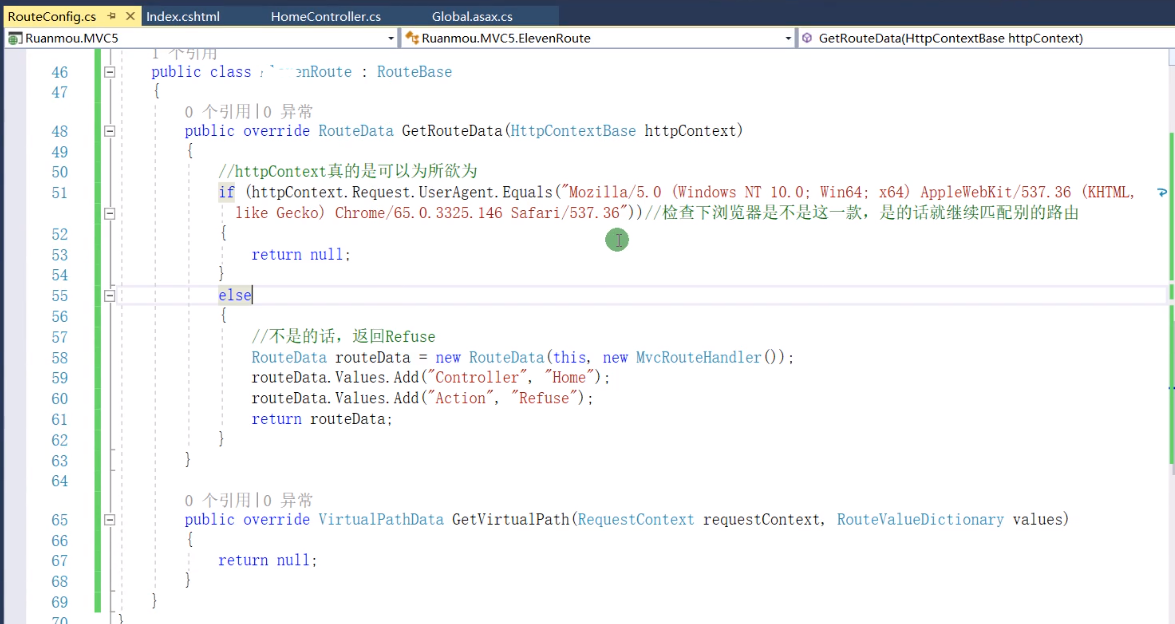
Task: Click the 'VirtualPathData' return type
Action: tap(381, 520)
